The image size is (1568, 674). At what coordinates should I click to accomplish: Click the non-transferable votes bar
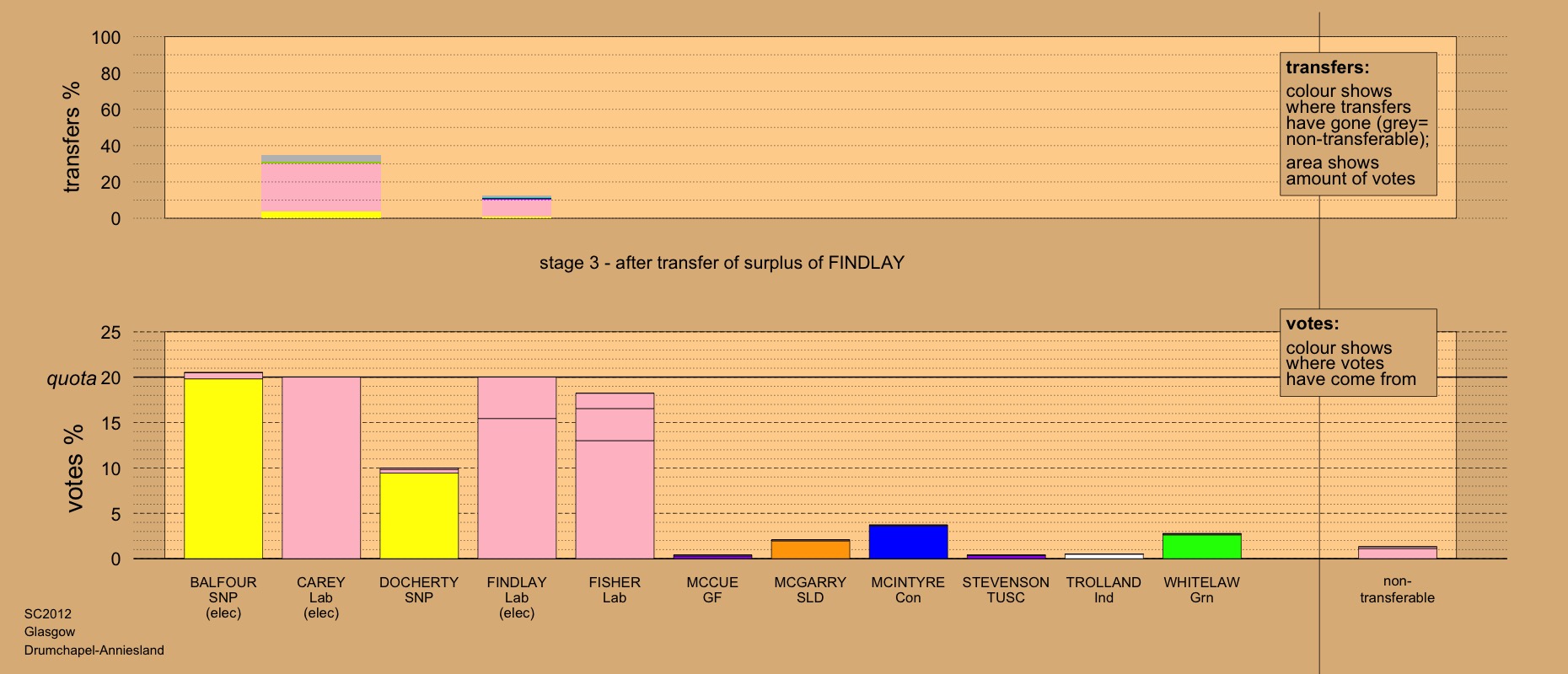(1397, 553)
